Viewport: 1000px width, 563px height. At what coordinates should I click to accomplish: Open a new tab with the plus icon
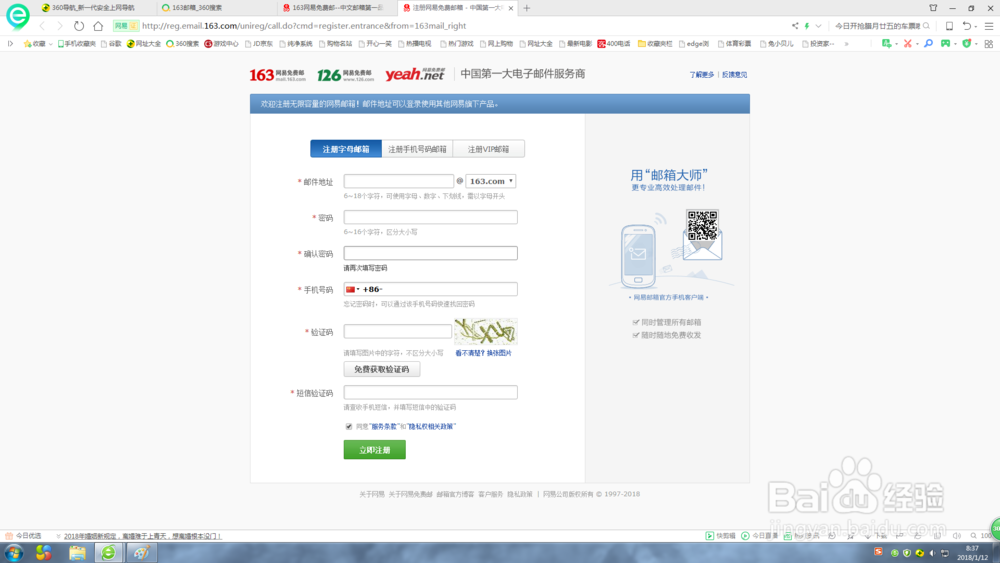[526, 8]
